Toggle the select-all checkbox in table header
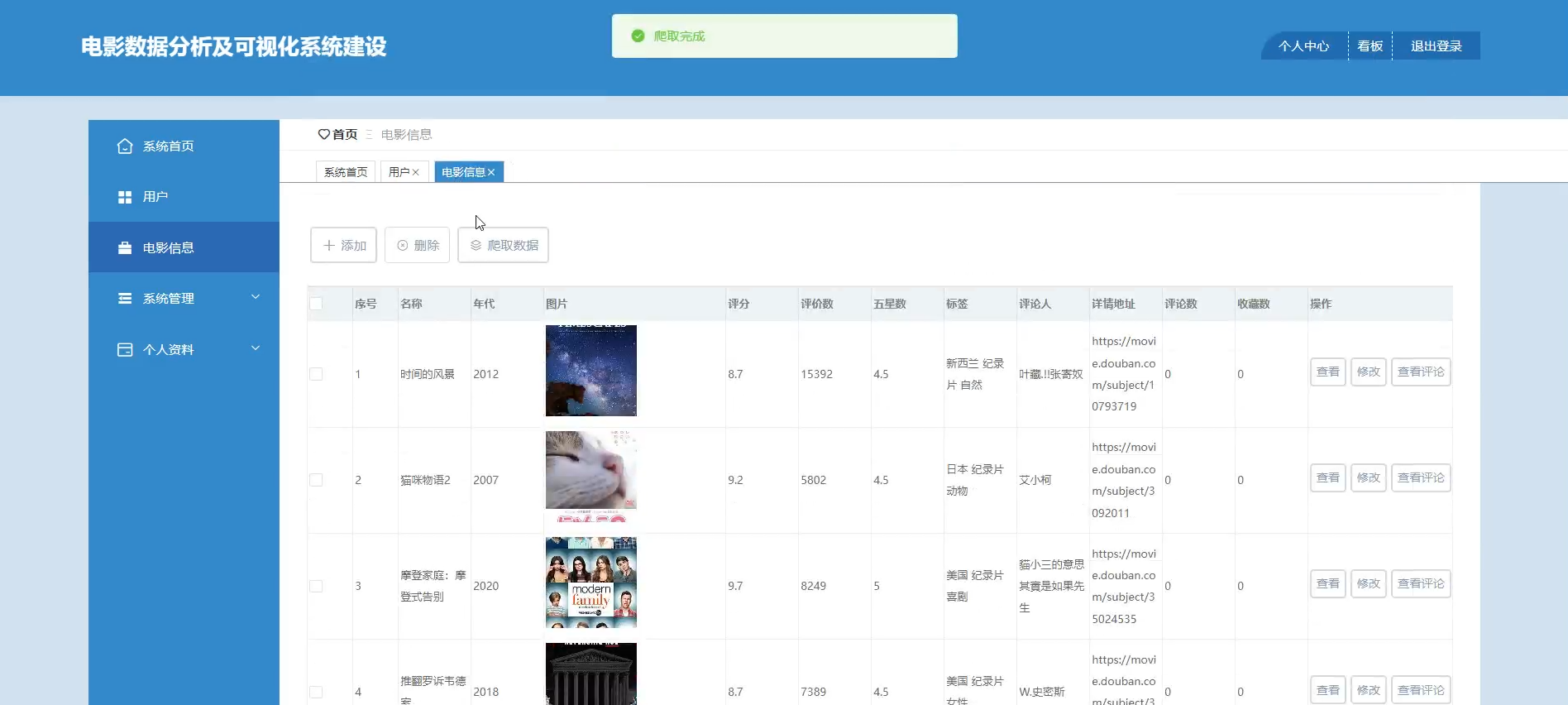The width and height of the screenshot is (1568, 705). coord(316,304)
